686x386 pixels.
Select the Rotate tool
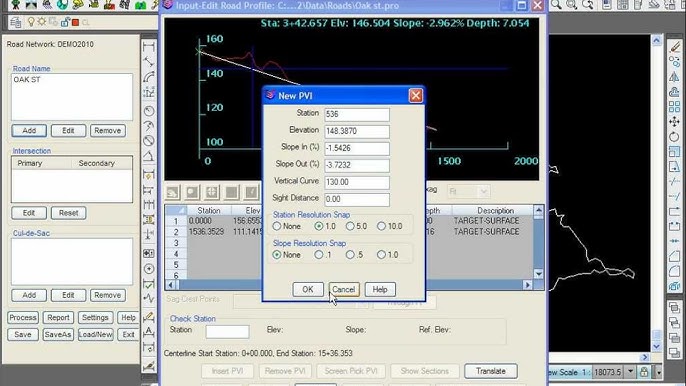pyautogui.click(x=674, y=137)
